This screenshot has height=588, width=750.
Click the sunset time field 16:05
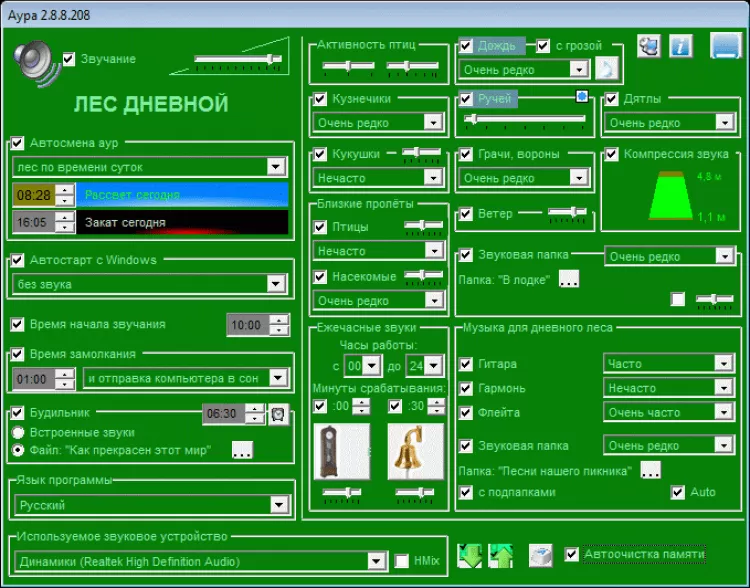coord(34,222)
